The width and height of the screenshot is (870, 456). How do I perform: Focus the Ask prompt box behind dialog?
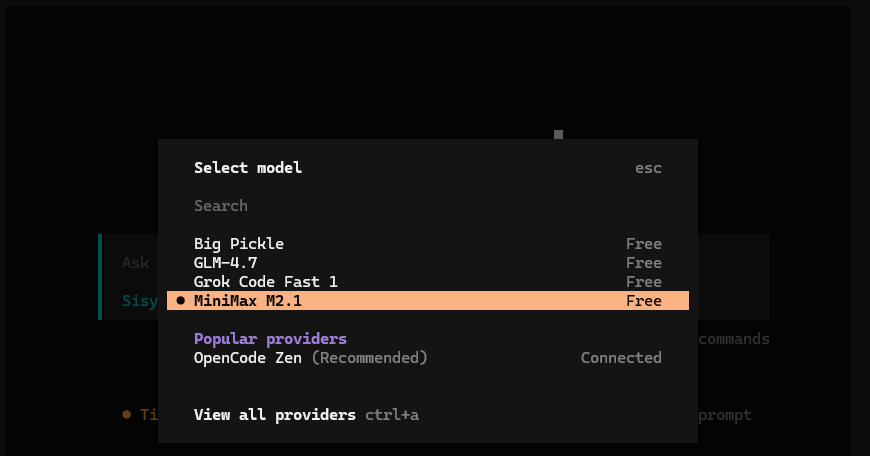click(135, 263)
